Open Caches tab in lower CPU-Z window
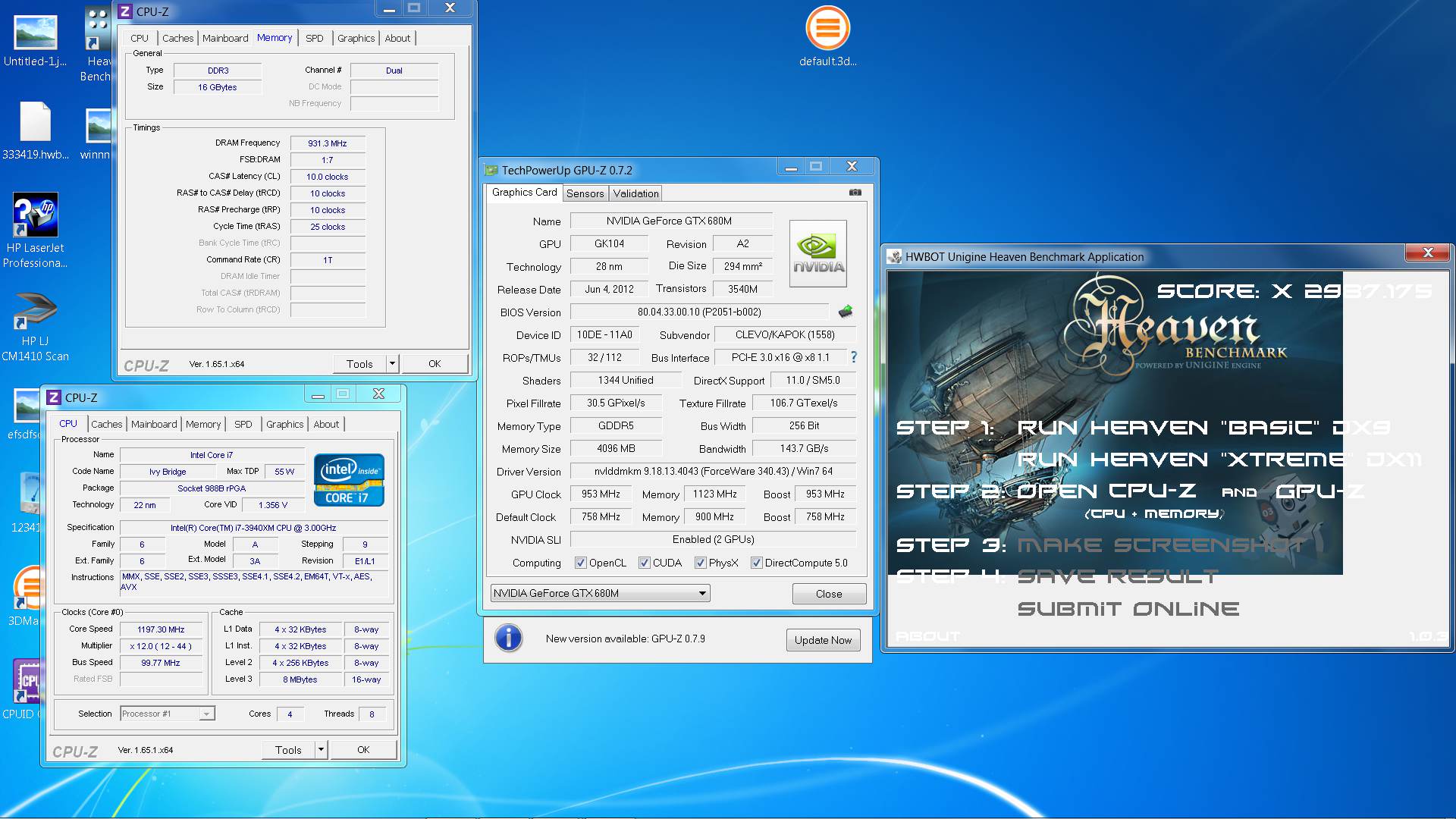 point(106,424)
